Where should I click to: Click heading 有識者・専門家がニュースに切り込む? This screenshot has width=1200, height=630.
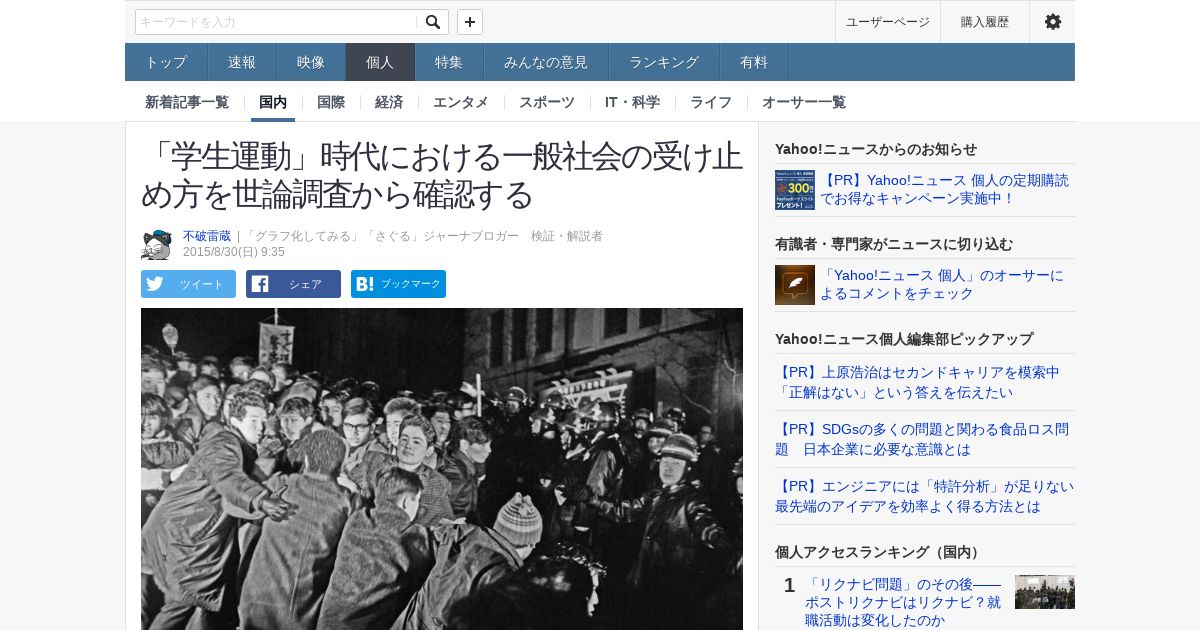pyautogui.click(x=894, y=244)
